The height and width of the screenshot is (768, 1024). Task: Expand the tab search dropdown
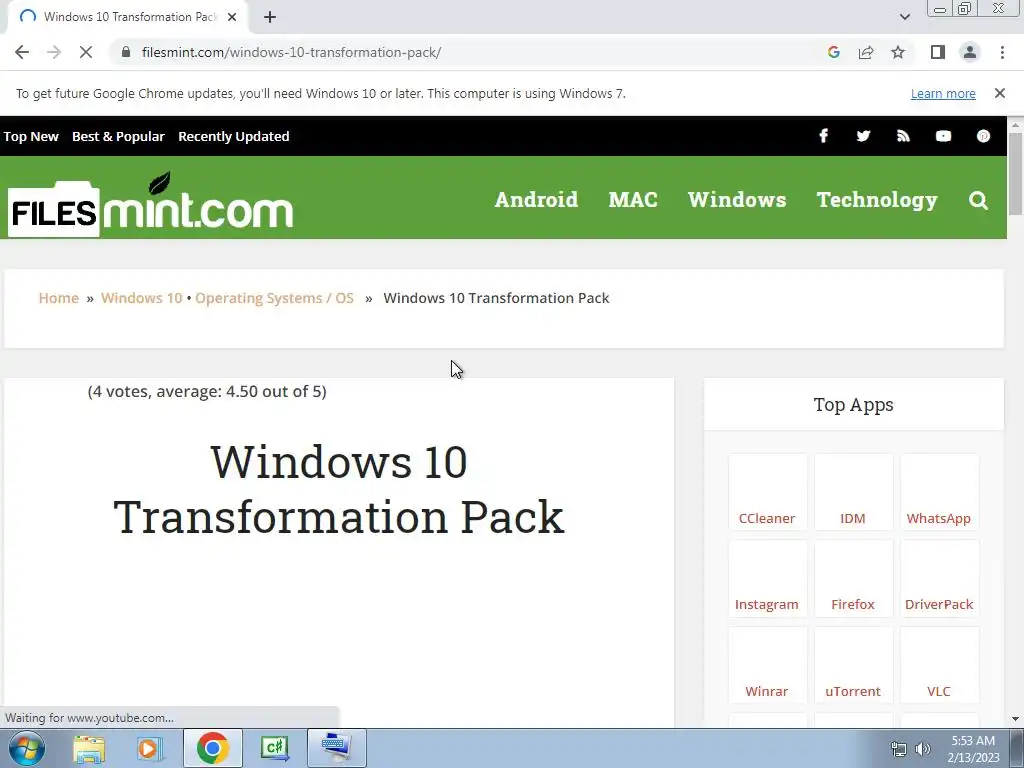(904, 17)
